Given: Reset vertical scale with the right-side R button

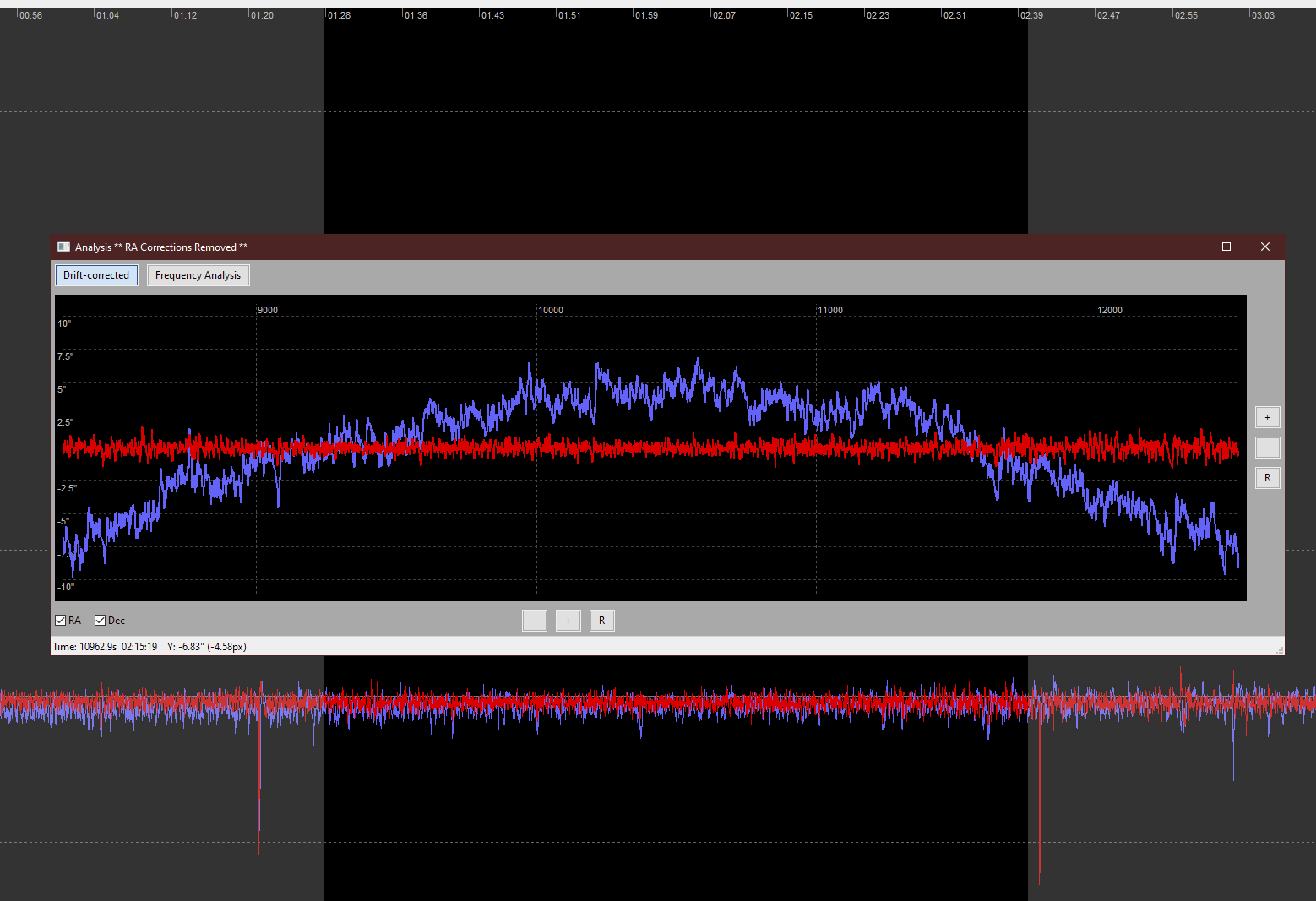Looking at the screenshot, I should [1267, 478].
